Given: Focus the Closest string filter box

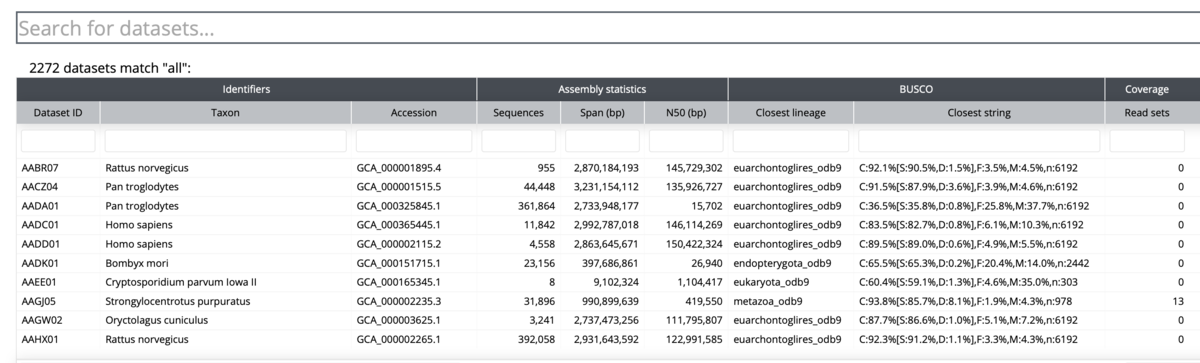Looking at the screenshot, I should coord(979,141).
